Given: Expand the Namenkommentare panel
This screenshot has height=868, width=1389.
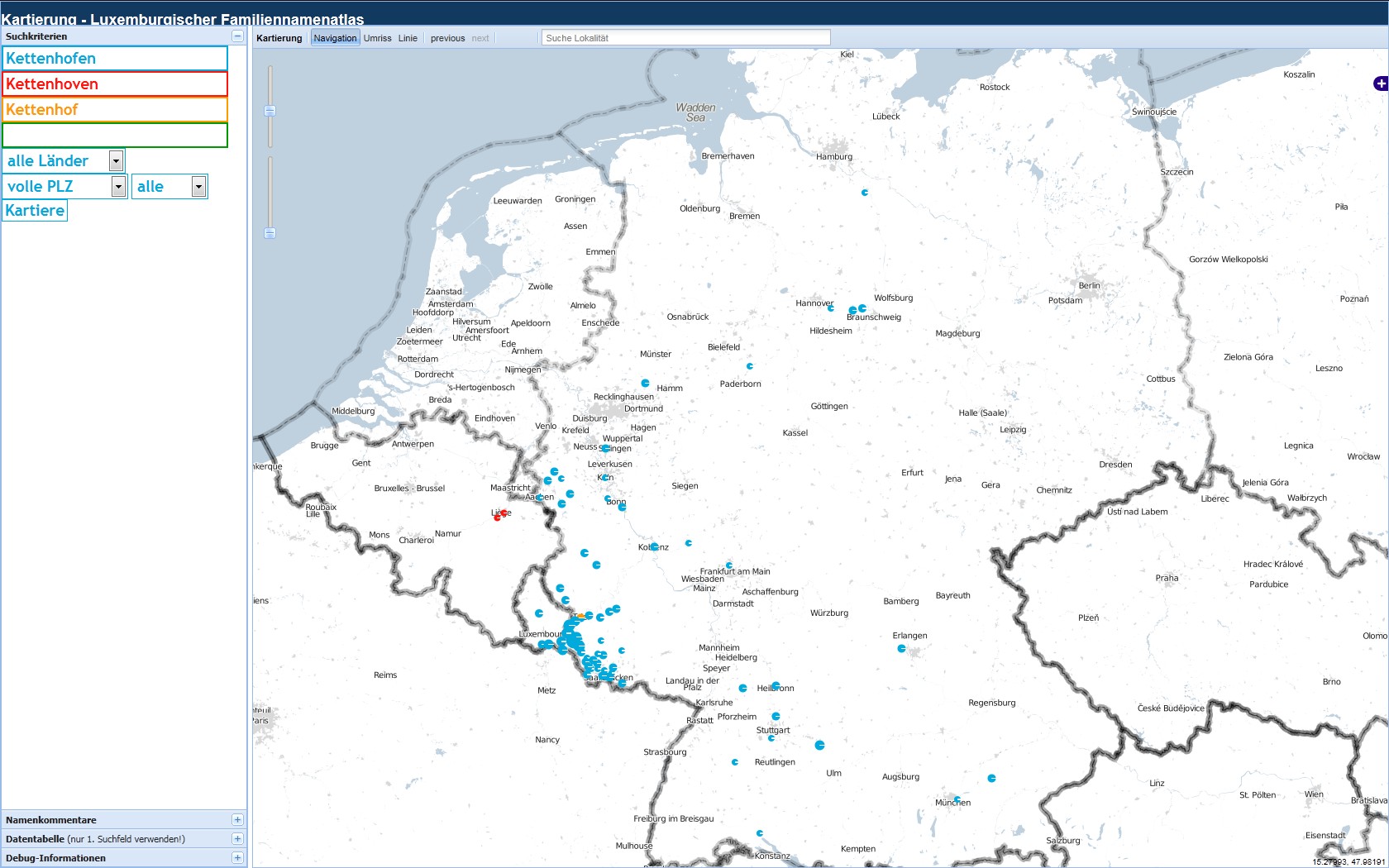Looking at the screenshot, I should (237, 820).
